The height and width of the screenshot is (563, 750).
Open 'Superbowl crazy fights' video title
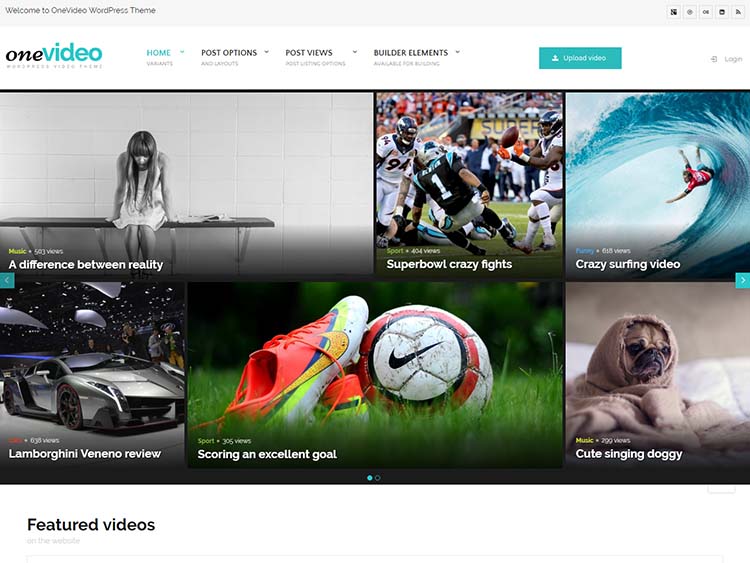pyautogui.click(x=449, y=264)
